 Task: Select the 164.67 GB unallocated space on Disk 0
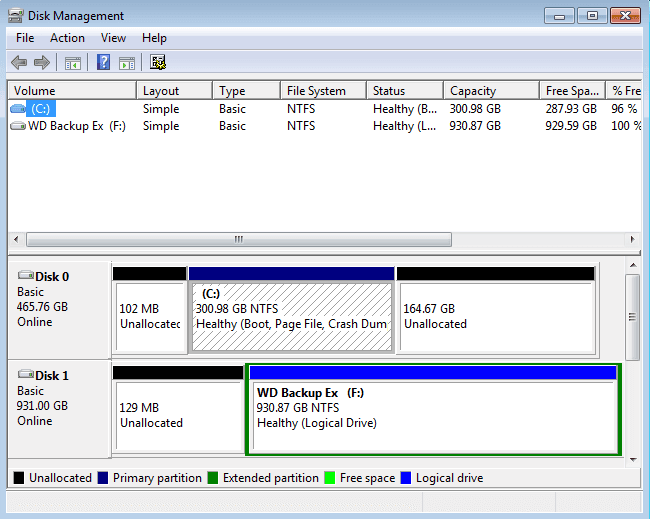click(x=496, y=315)
